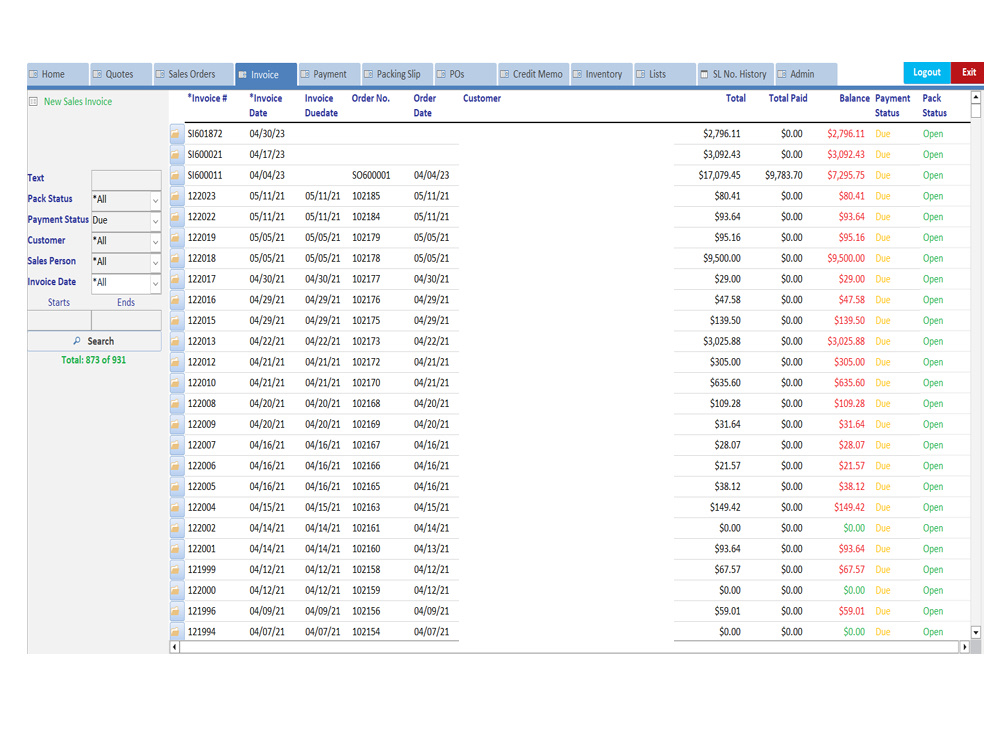Screen dimensions: 1000x750
Task: Open folder icon for invoice 122019
Action: (175, 237)
